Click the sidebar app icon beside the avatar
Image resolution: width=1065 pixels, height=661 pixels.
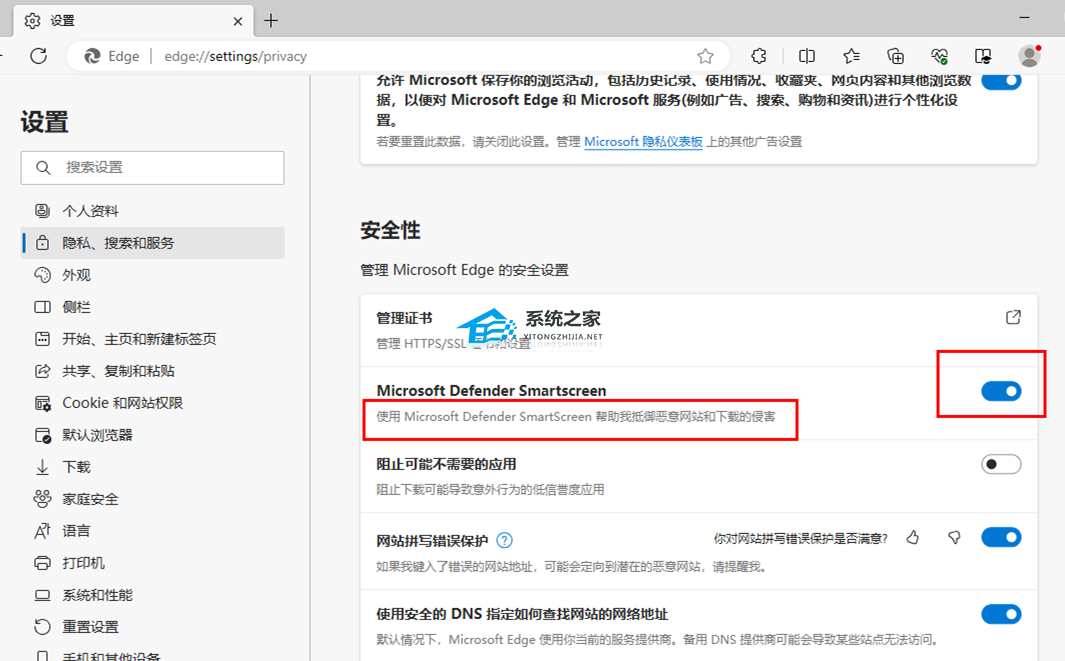(x=983, y=56)
